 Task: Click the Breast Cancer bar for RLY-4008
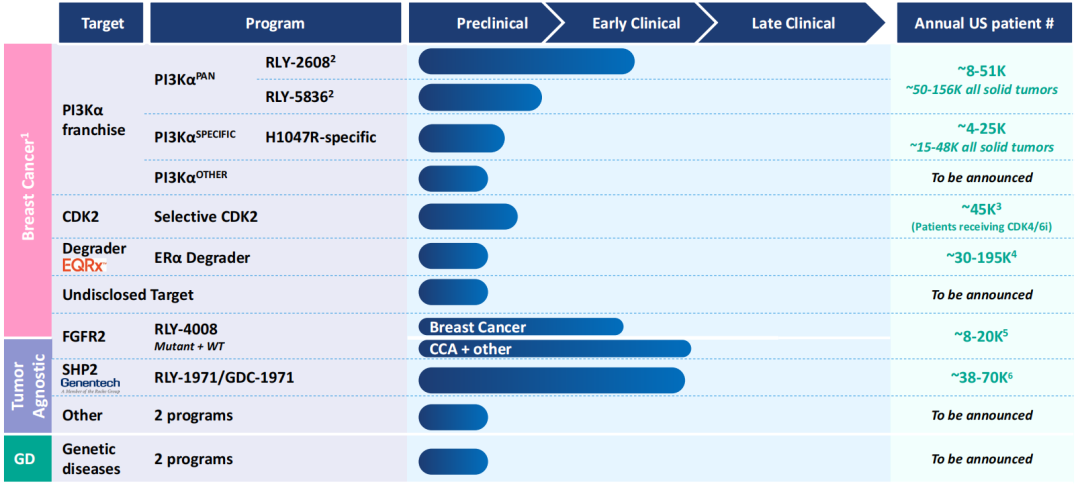tap(520, 327)
